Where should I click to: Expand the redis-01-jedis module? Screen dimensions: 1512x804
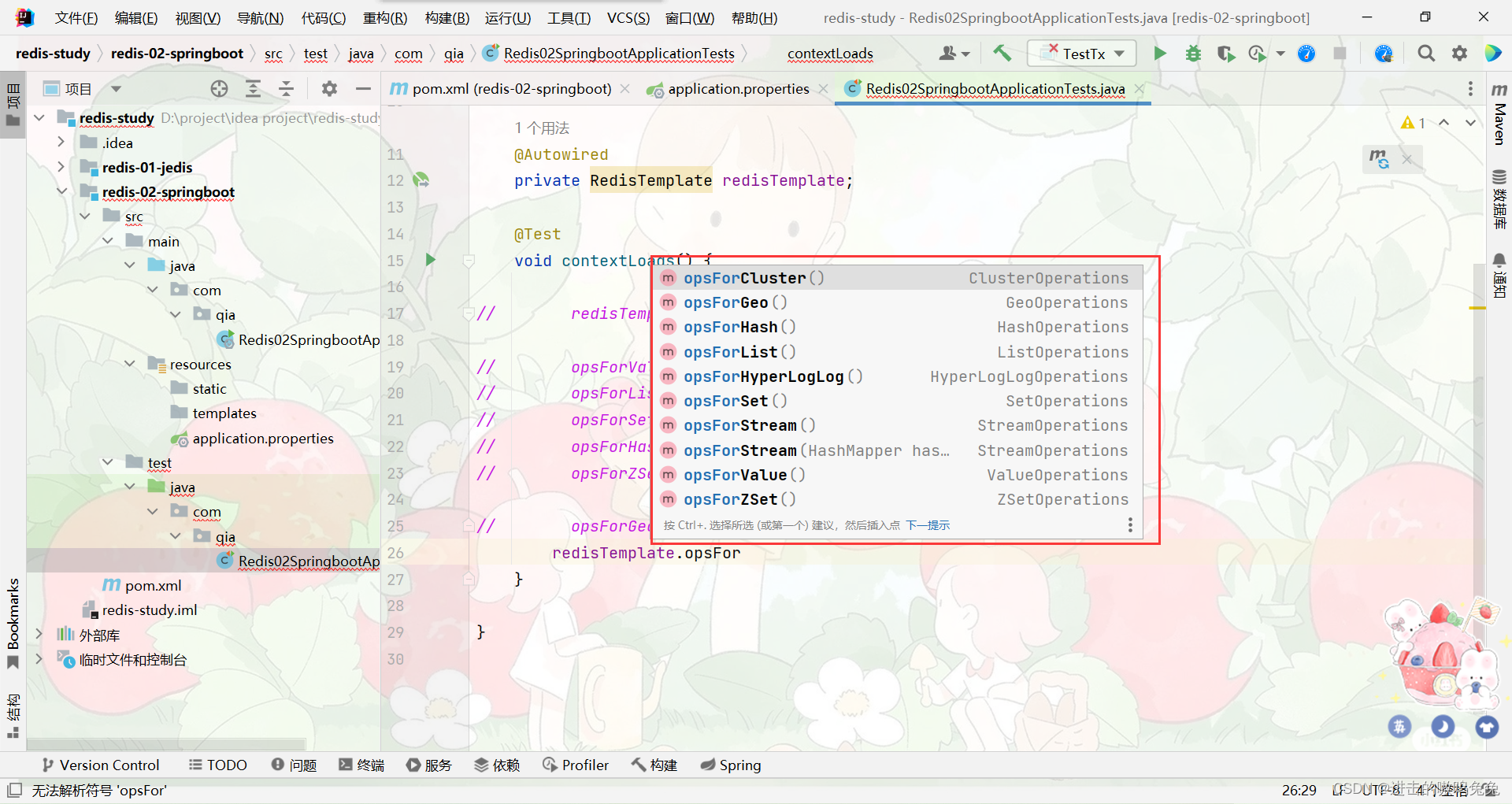click(61, 167)
